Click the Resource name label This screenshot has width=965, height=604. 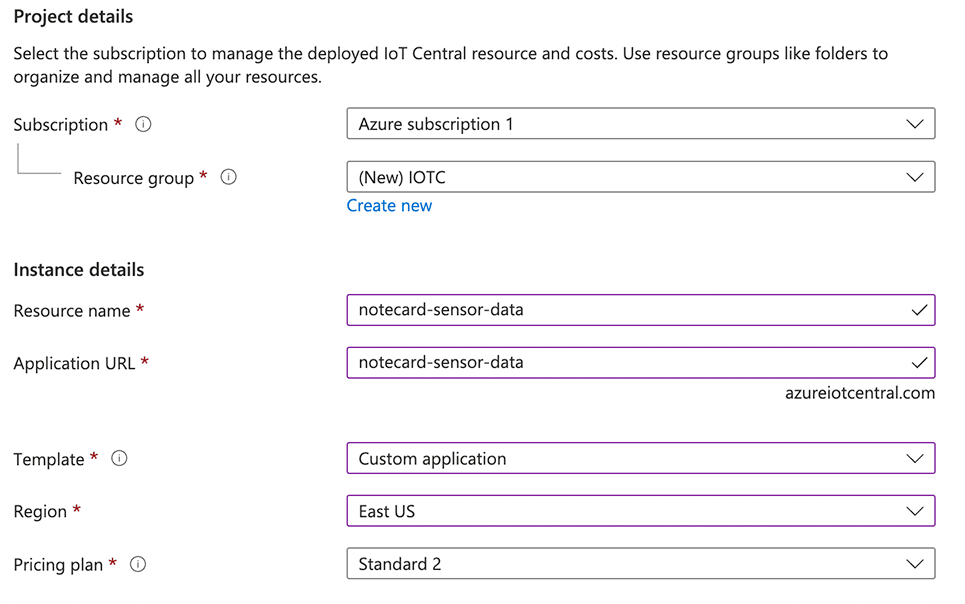[x=71, y=311]
